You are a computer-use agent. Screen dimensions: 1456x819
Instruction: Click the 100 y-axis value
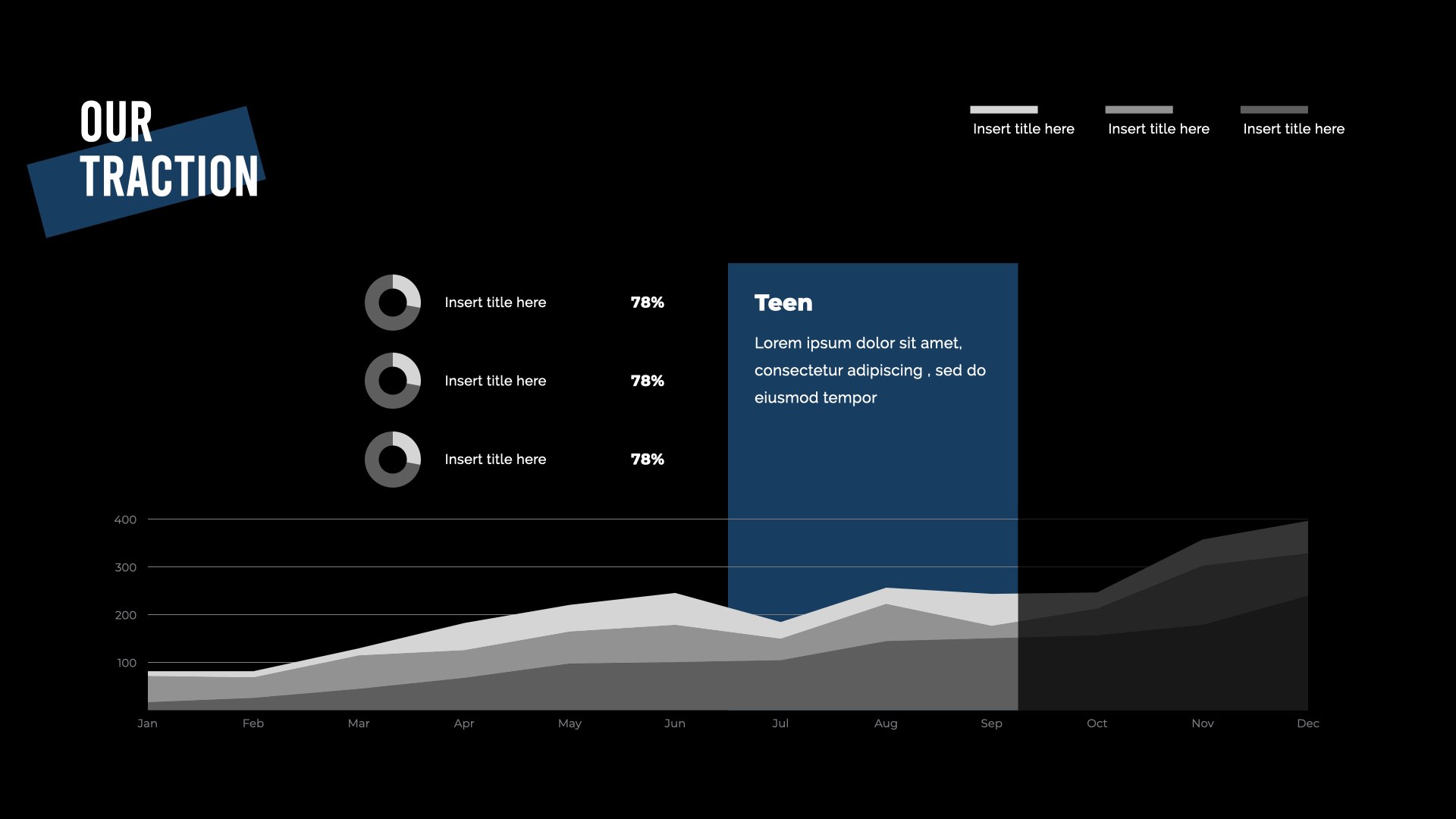pyautogui.click(x=127, y=663)
